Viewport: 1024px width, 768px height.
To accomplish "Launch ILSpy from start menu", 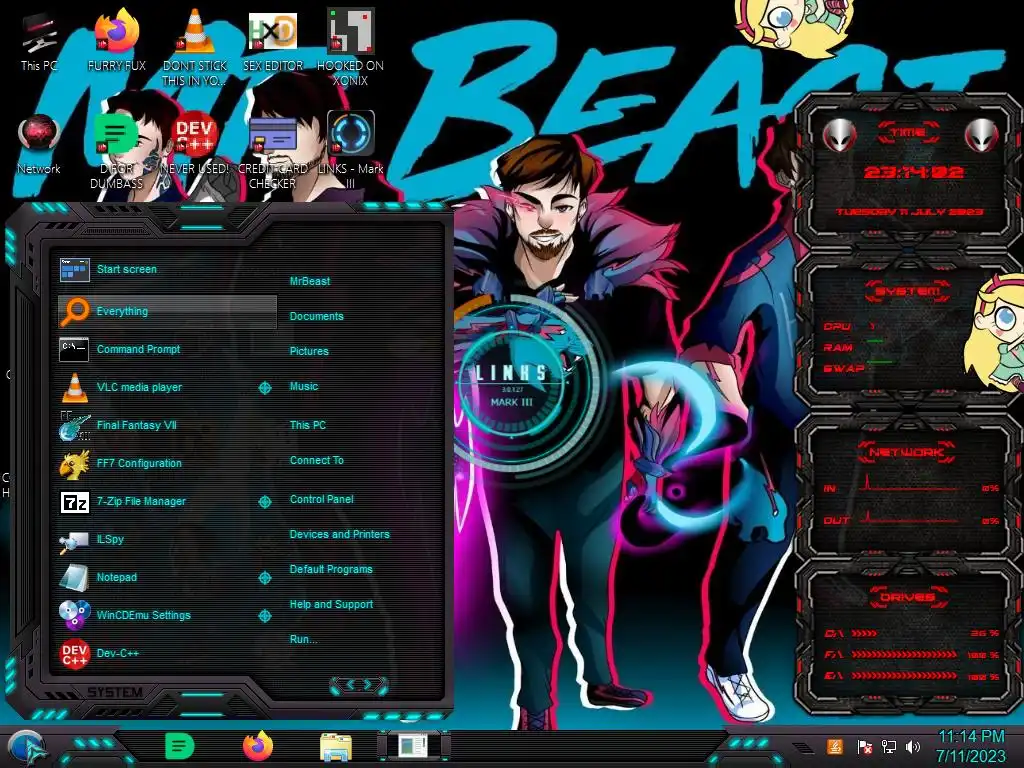I will (x=167, y=539).
